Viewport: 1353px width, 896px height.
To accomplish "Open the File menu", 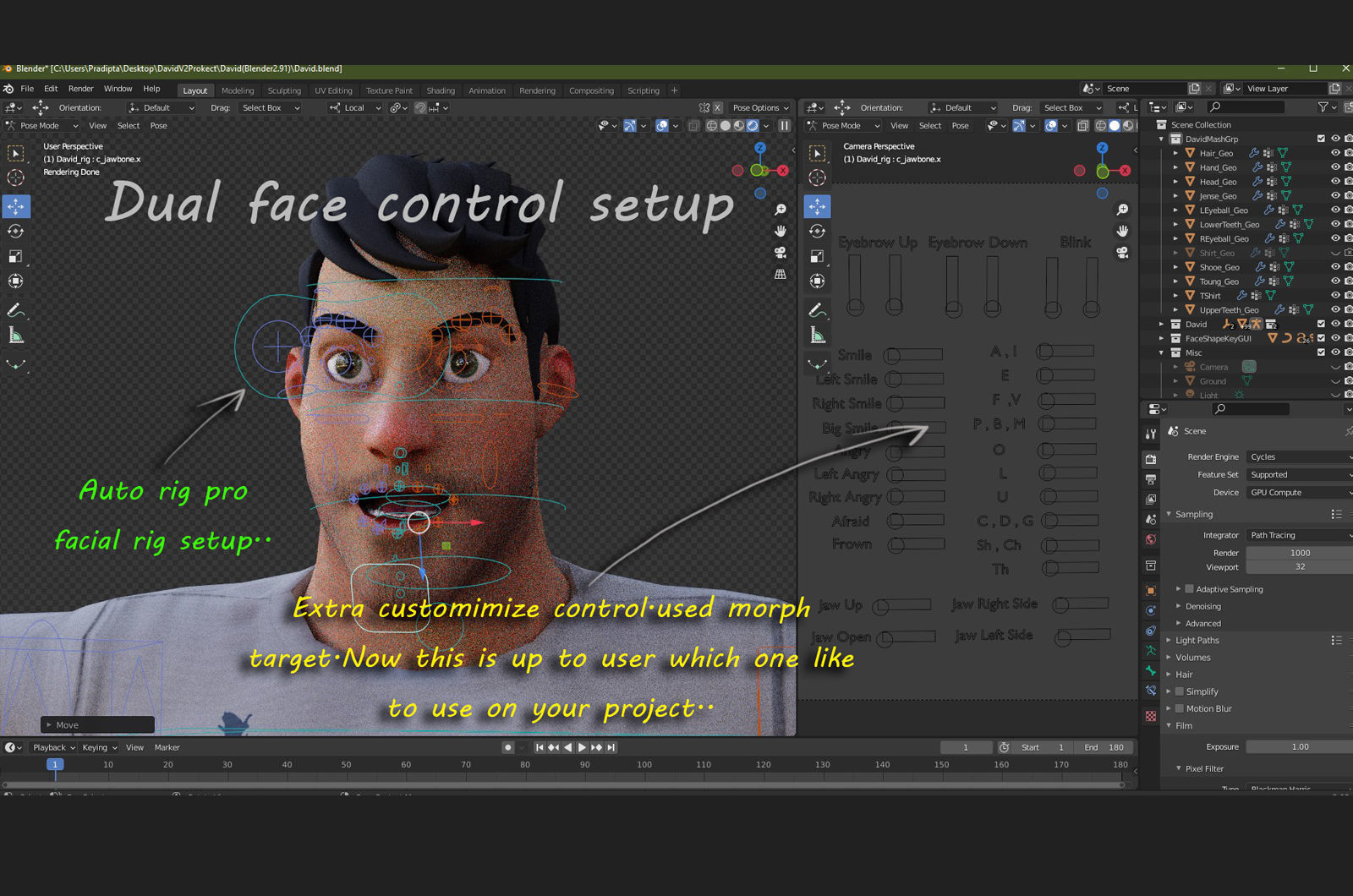I will coord(27,89).
